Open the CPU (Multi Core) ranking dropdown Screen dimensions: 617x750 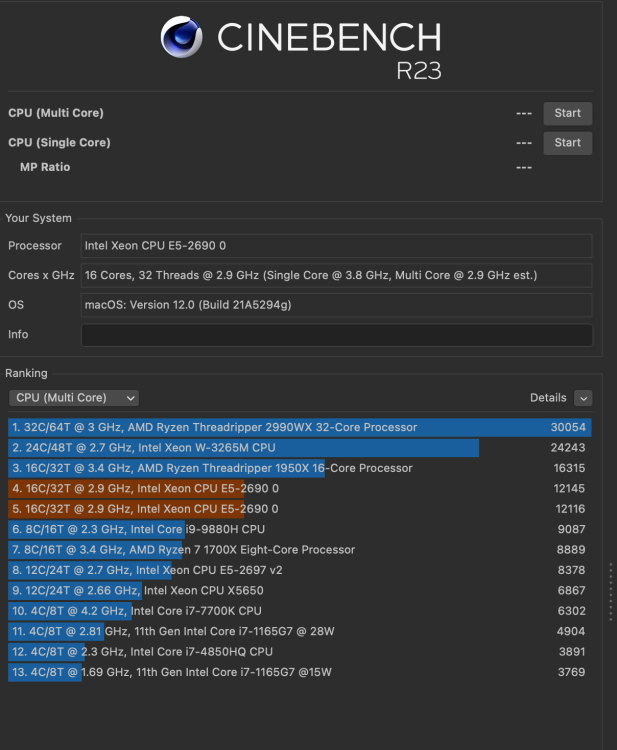(74, 398)
